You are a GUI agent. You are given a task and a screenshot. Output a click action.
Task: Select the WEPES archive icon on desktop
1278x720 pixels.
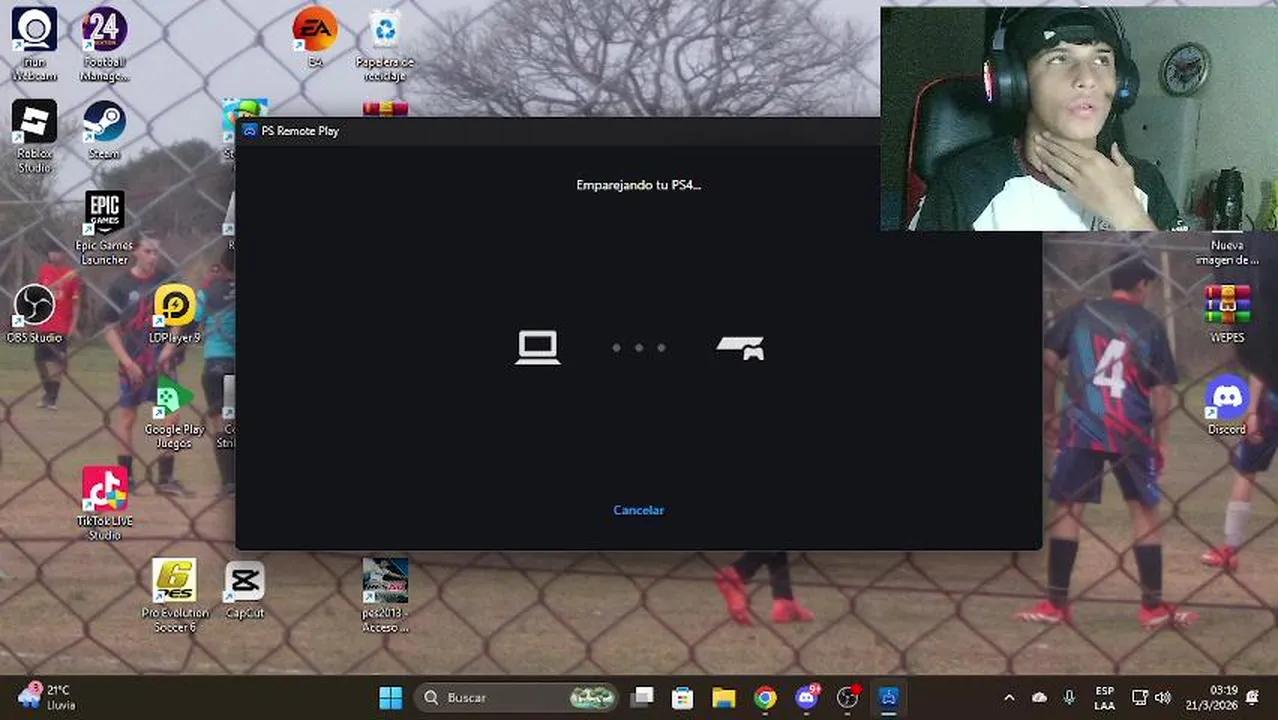1227,314
